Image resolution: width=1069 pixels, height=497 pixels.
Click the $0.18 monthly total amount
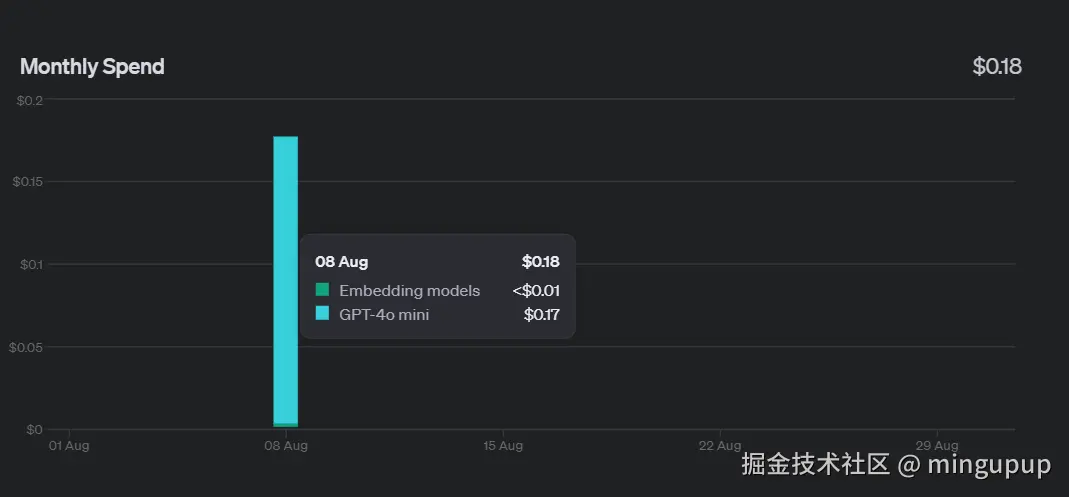(997, 67)
